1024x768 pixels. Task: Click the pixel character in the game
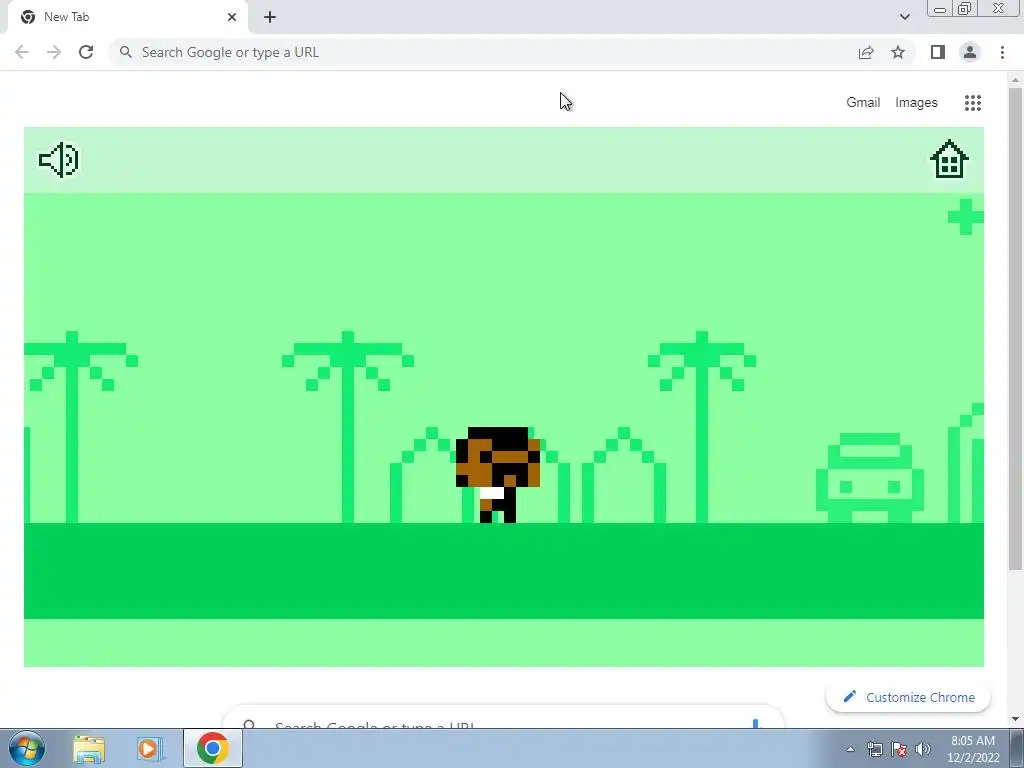[x=498, y=475]
